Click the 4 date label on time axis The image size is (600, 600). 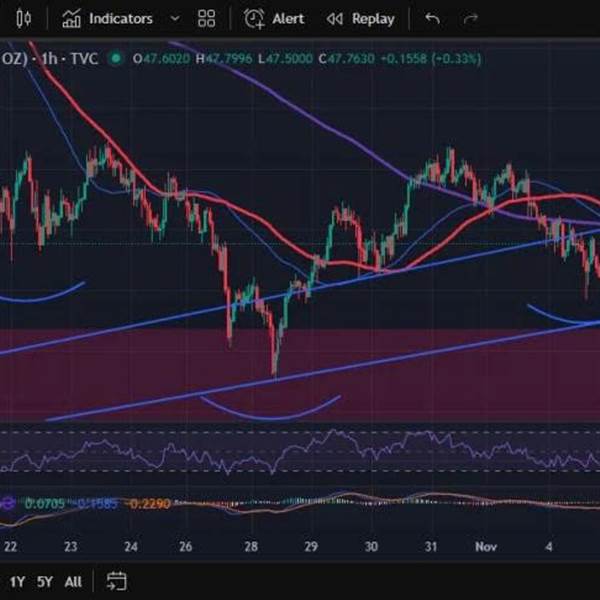click(549, 546)
